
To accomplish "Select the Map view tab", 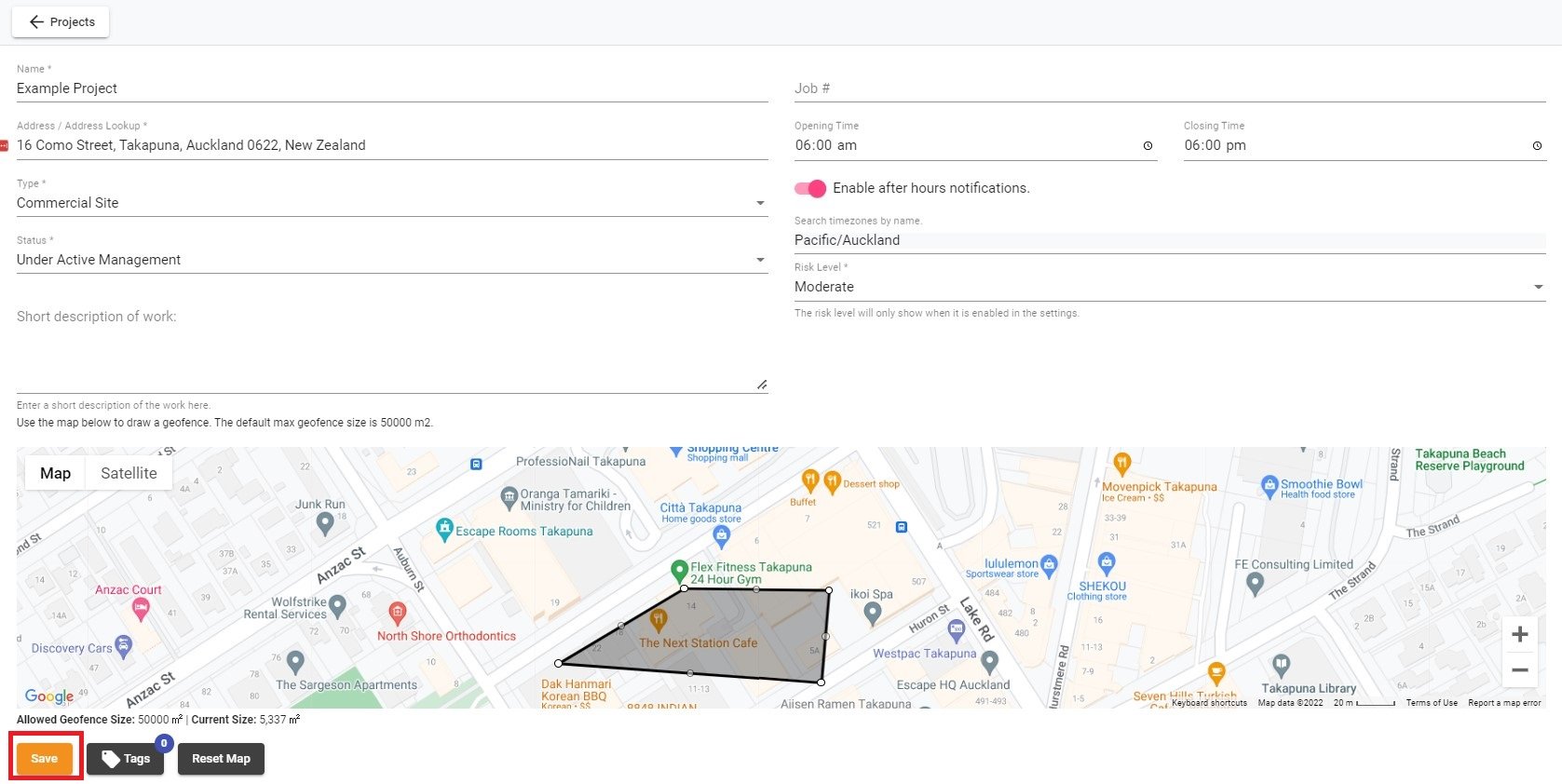I will click(55, 473).
